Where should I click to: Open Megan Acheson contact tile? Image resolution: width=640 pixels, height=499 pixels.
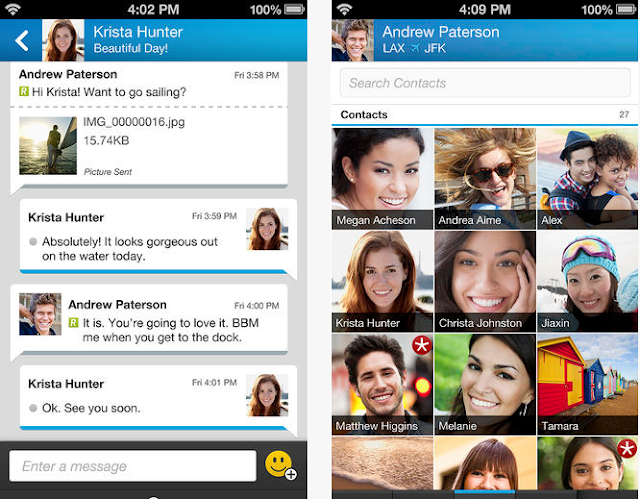tap(382, 178)
